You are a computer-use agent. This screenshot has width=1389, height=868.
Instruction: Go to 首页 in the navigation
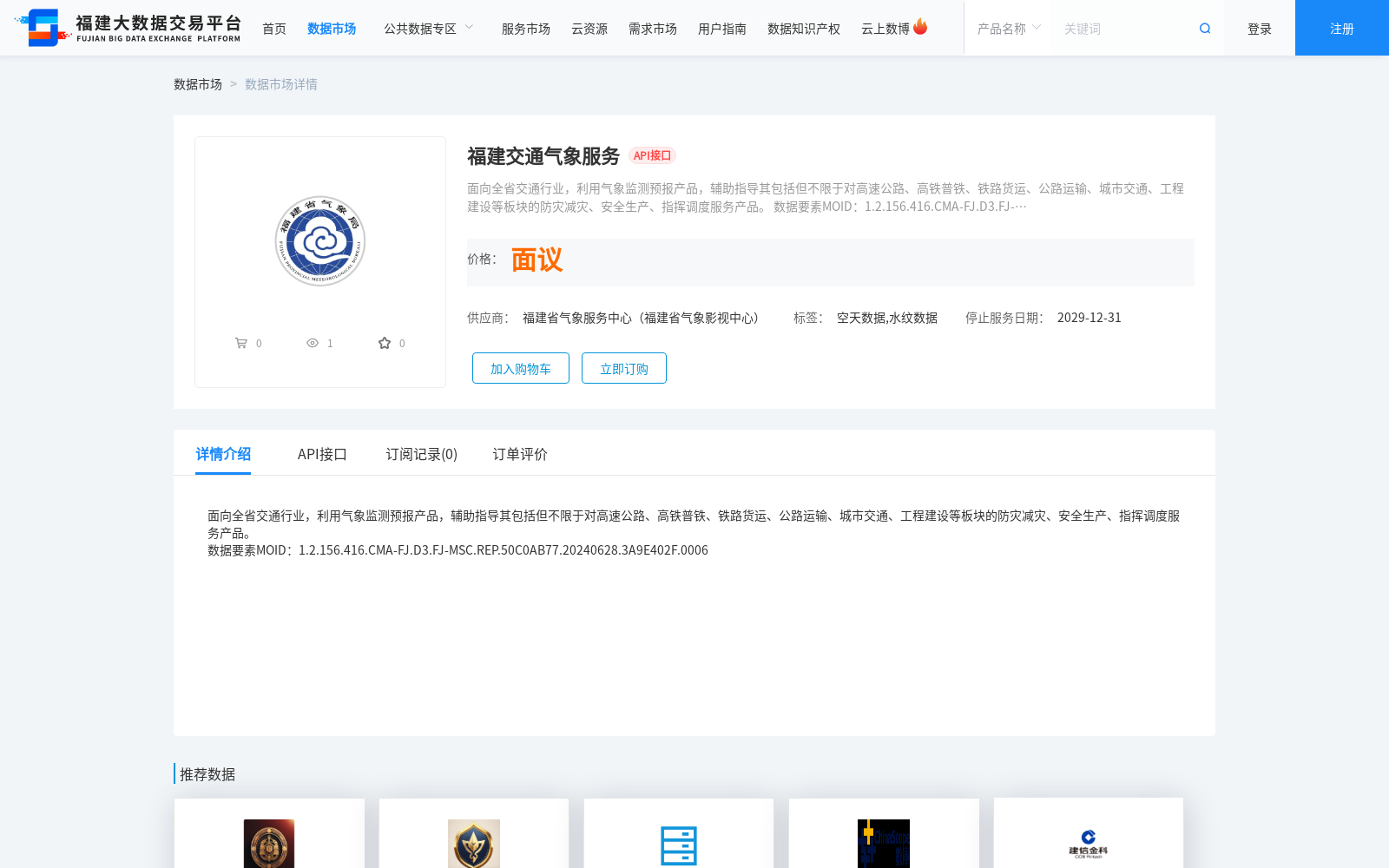click(274, 29)
